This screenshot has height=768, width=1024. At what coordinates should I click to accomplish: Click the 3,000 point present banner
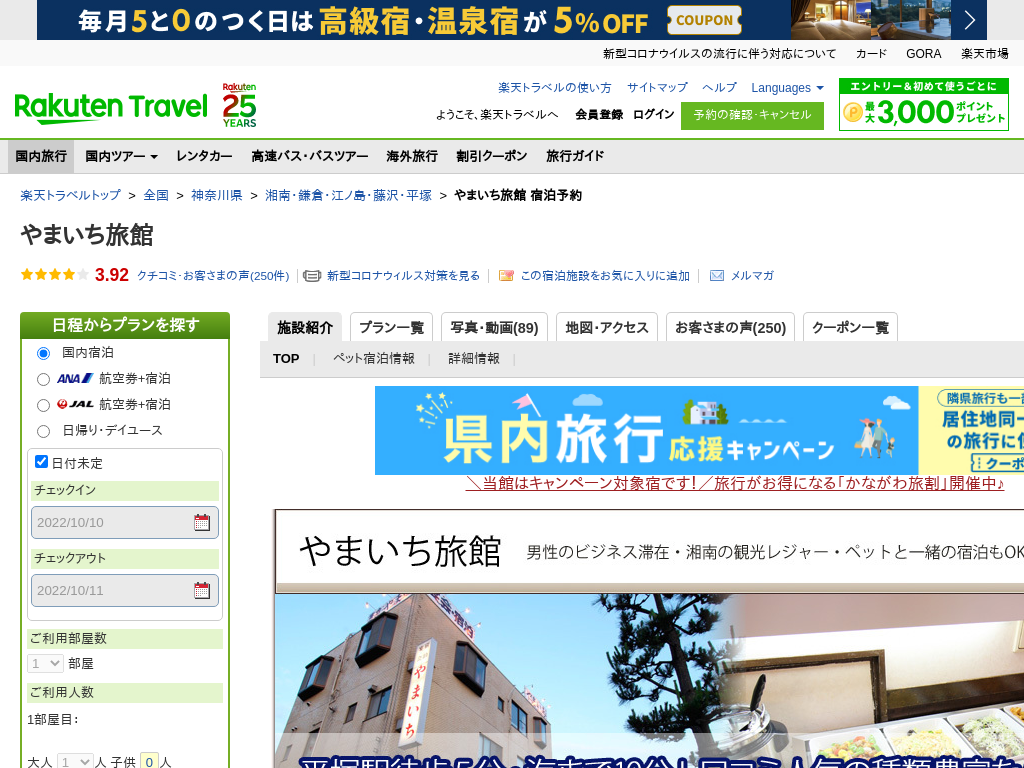point(923,104)
